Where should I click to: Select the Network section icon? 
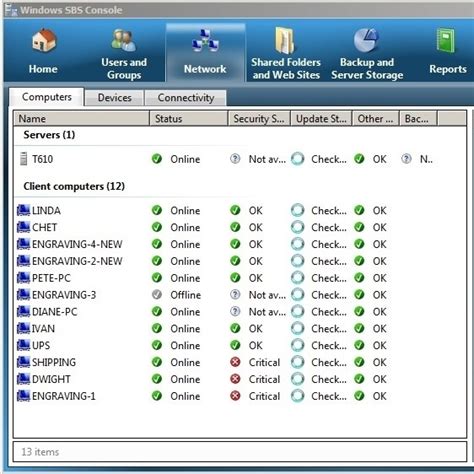pos(205,41)
